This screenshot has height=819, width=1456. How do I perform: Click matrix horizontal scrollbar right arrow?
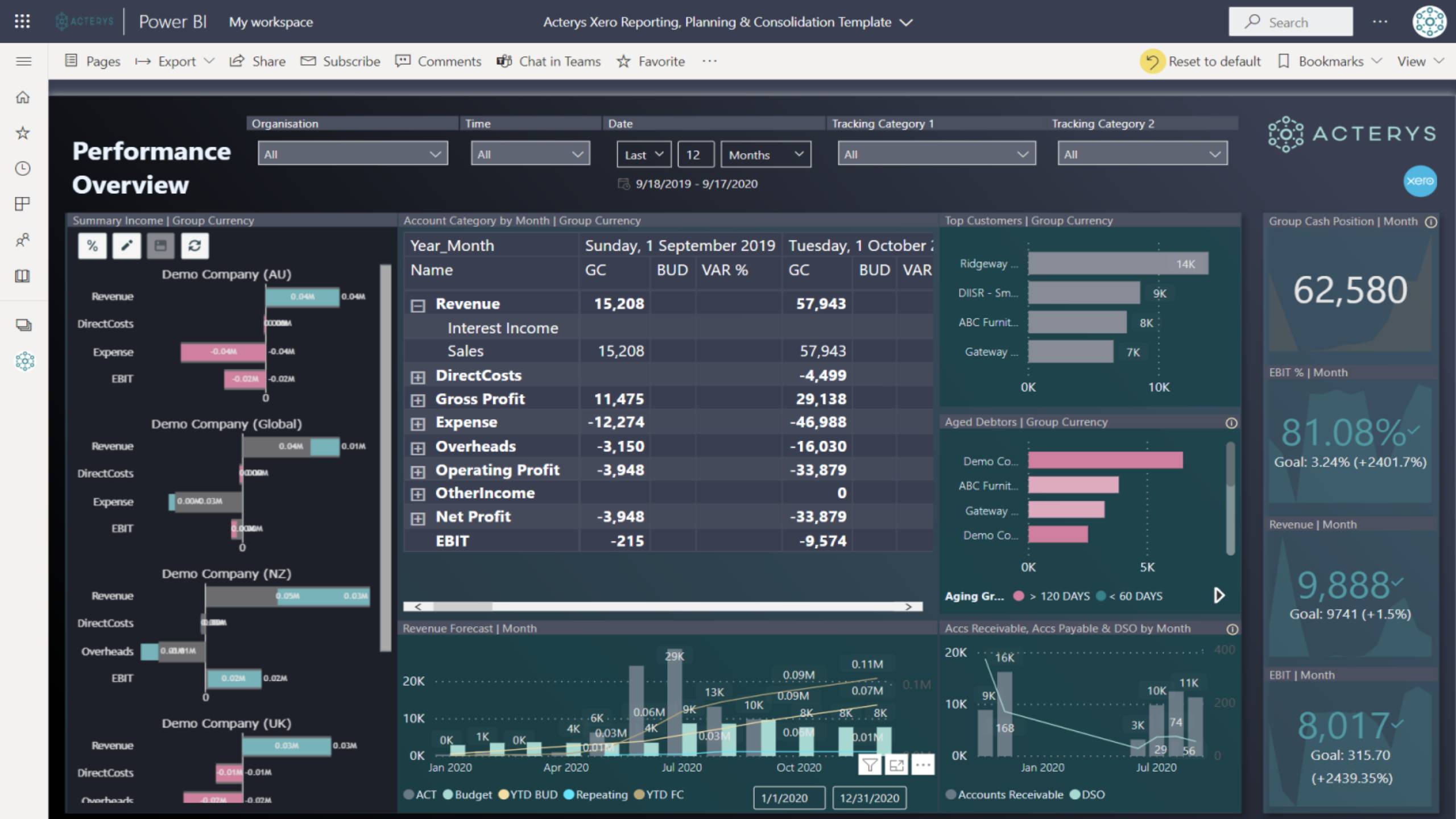click(909, 607)
